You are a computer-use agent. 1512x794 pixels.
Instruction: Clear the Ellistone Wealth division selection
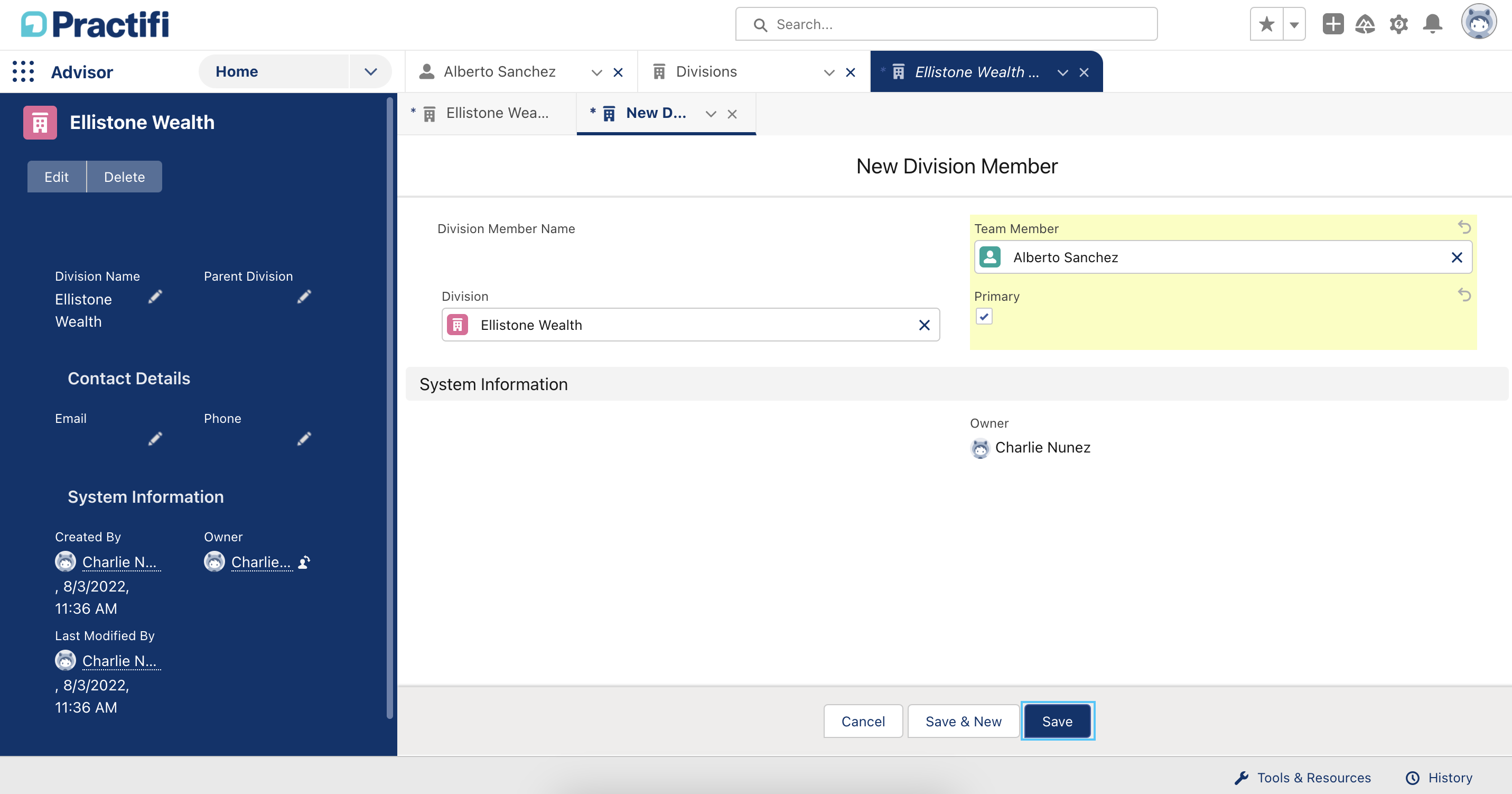(x=924, y=325)
